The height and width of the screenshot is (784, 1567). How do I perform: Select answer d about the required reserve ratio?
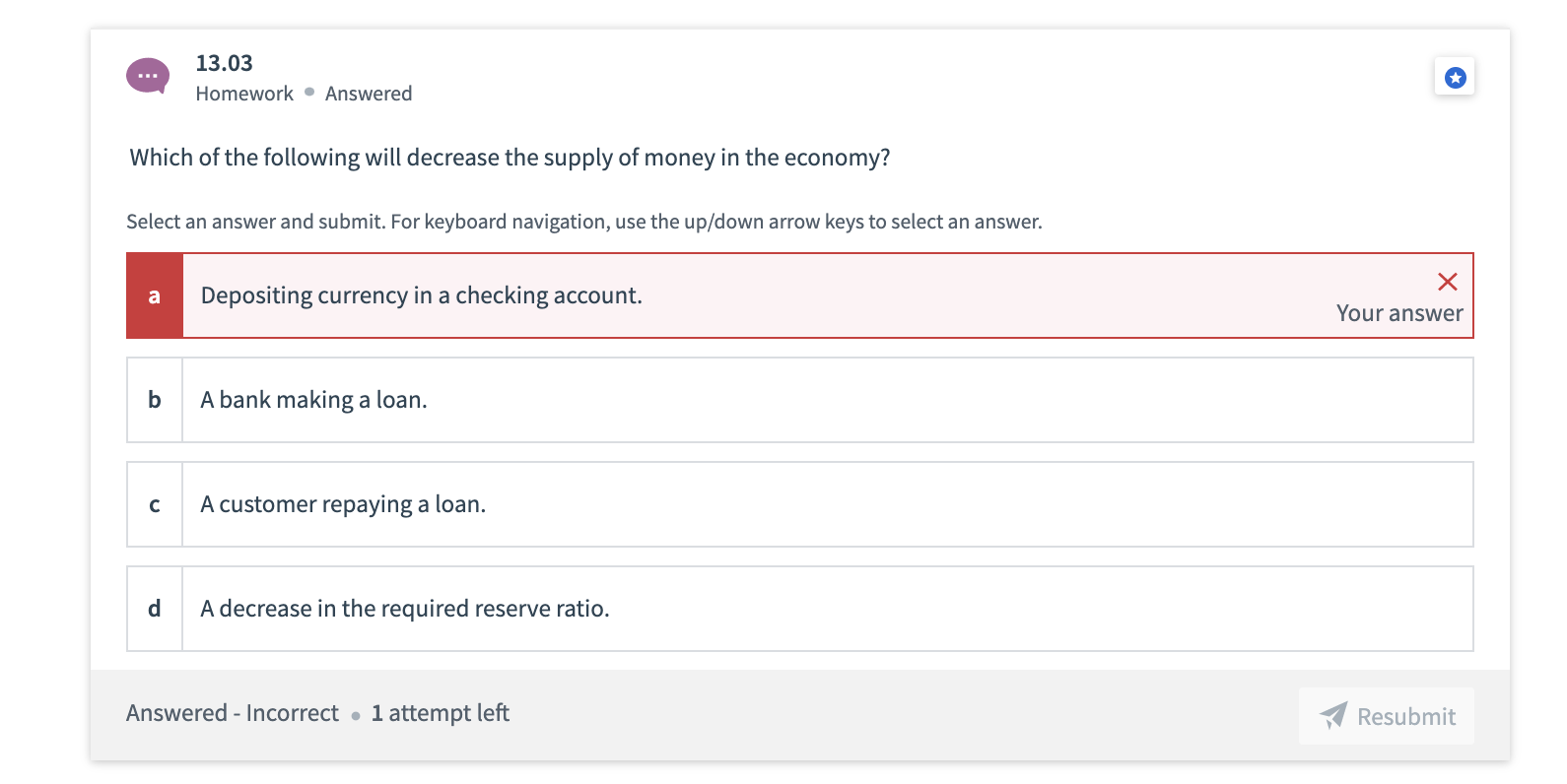point(690,609)
